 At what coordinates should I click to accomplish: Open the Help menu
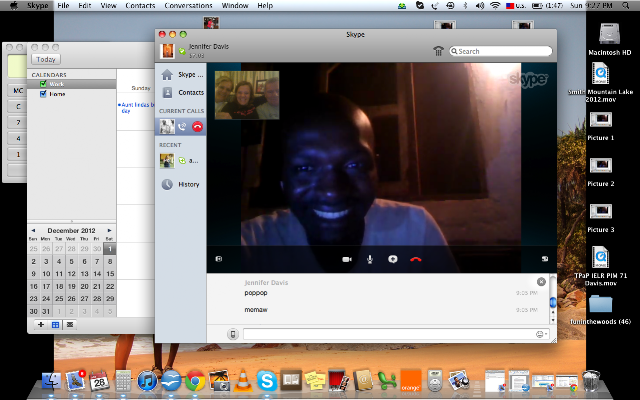(x=265, y=6)
